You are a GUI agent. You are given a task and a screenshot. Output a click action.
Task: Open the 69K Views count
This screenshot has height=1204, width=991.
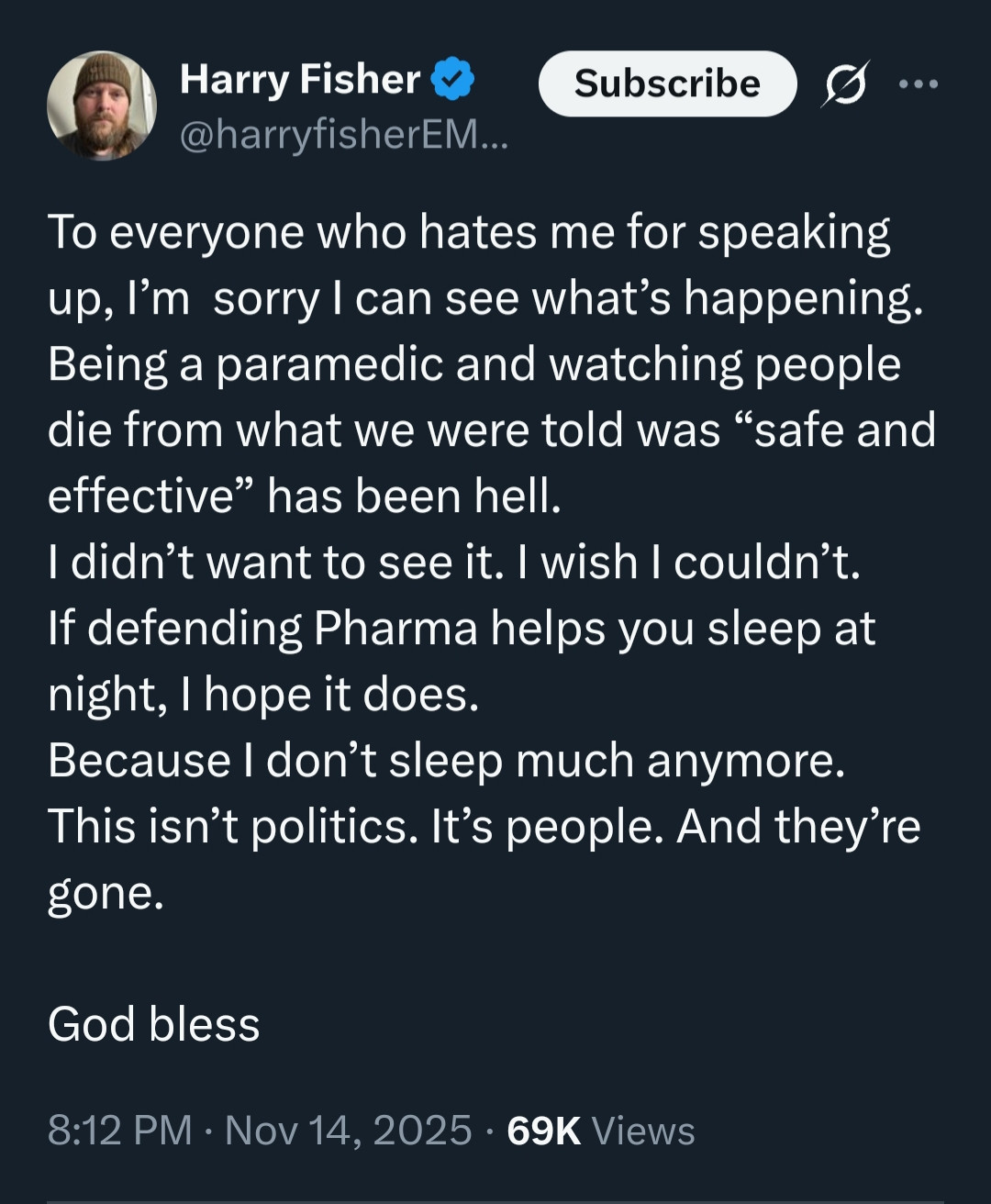(543, 1130)
